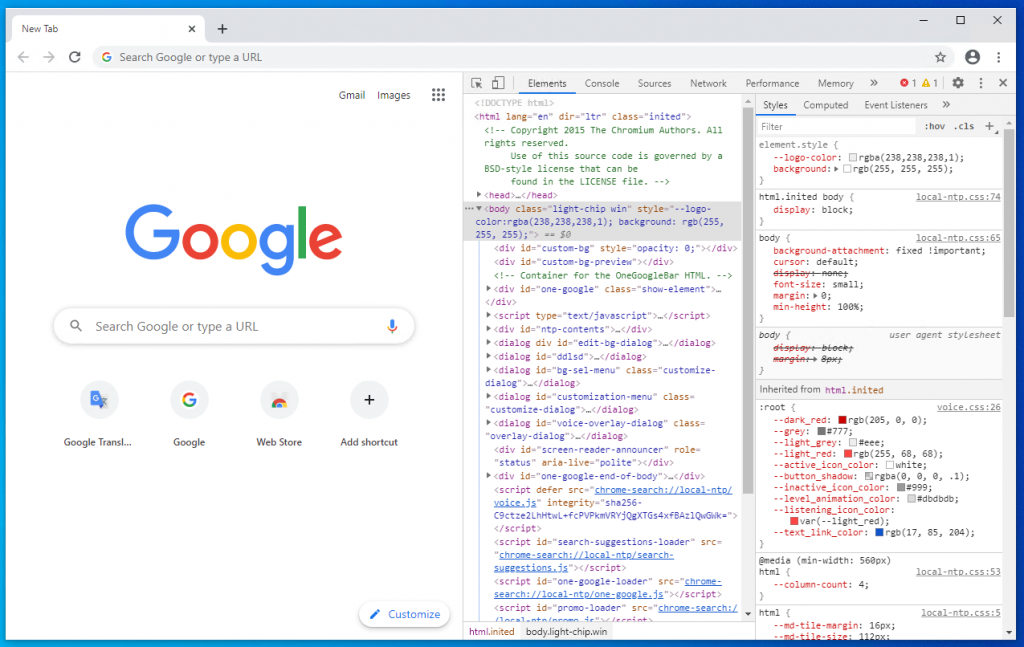Go forward in browser history
This screenshot has width=1024, height=647.
(x=49, y=57)
